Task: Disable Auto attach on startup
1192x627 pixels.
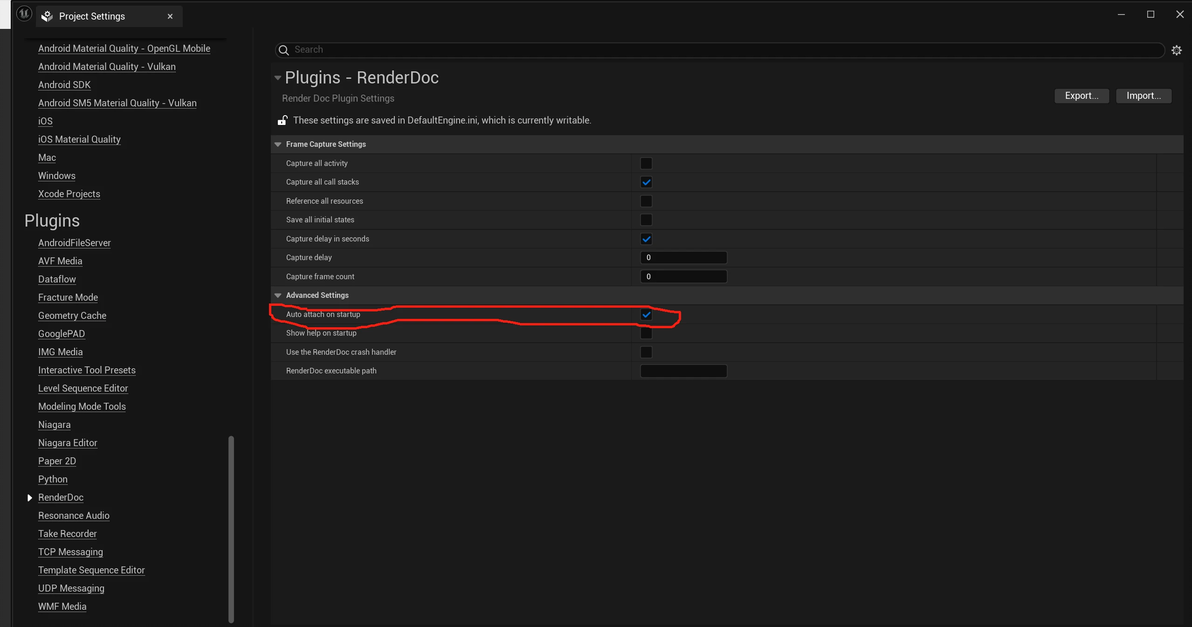Action: 646,315
